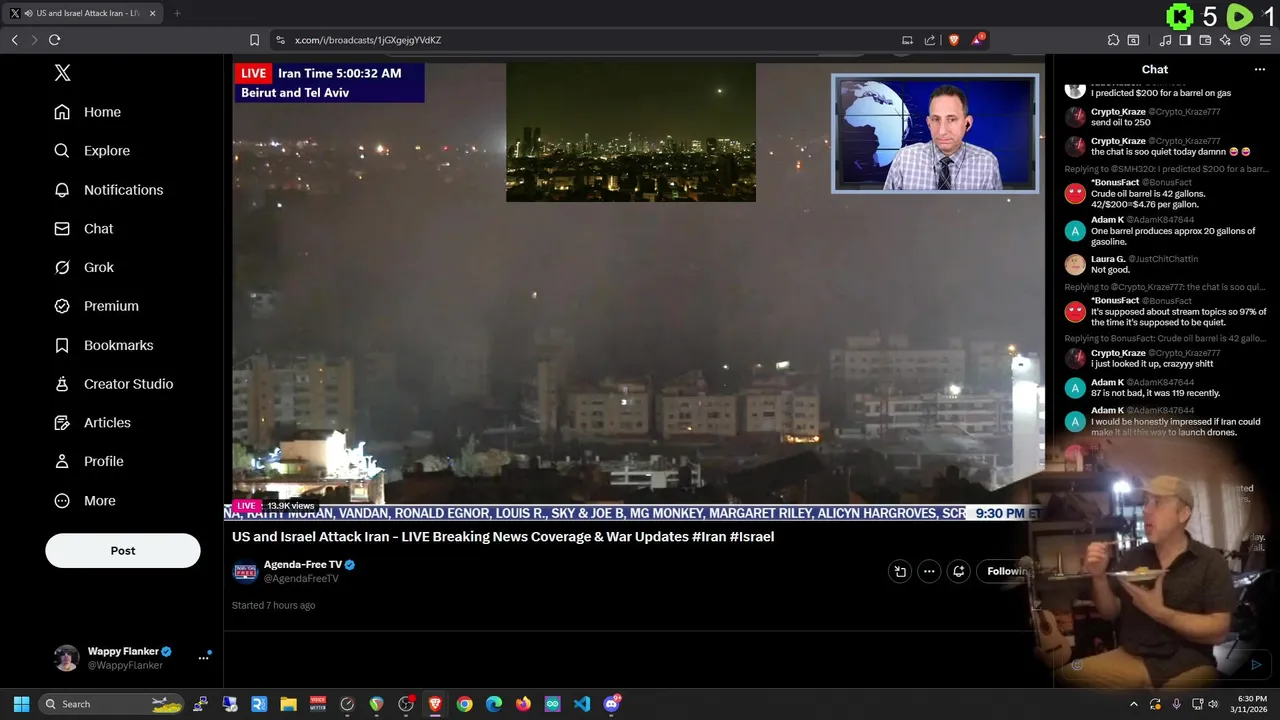Open Leo AI sparkle icon

coord(1225,40)
